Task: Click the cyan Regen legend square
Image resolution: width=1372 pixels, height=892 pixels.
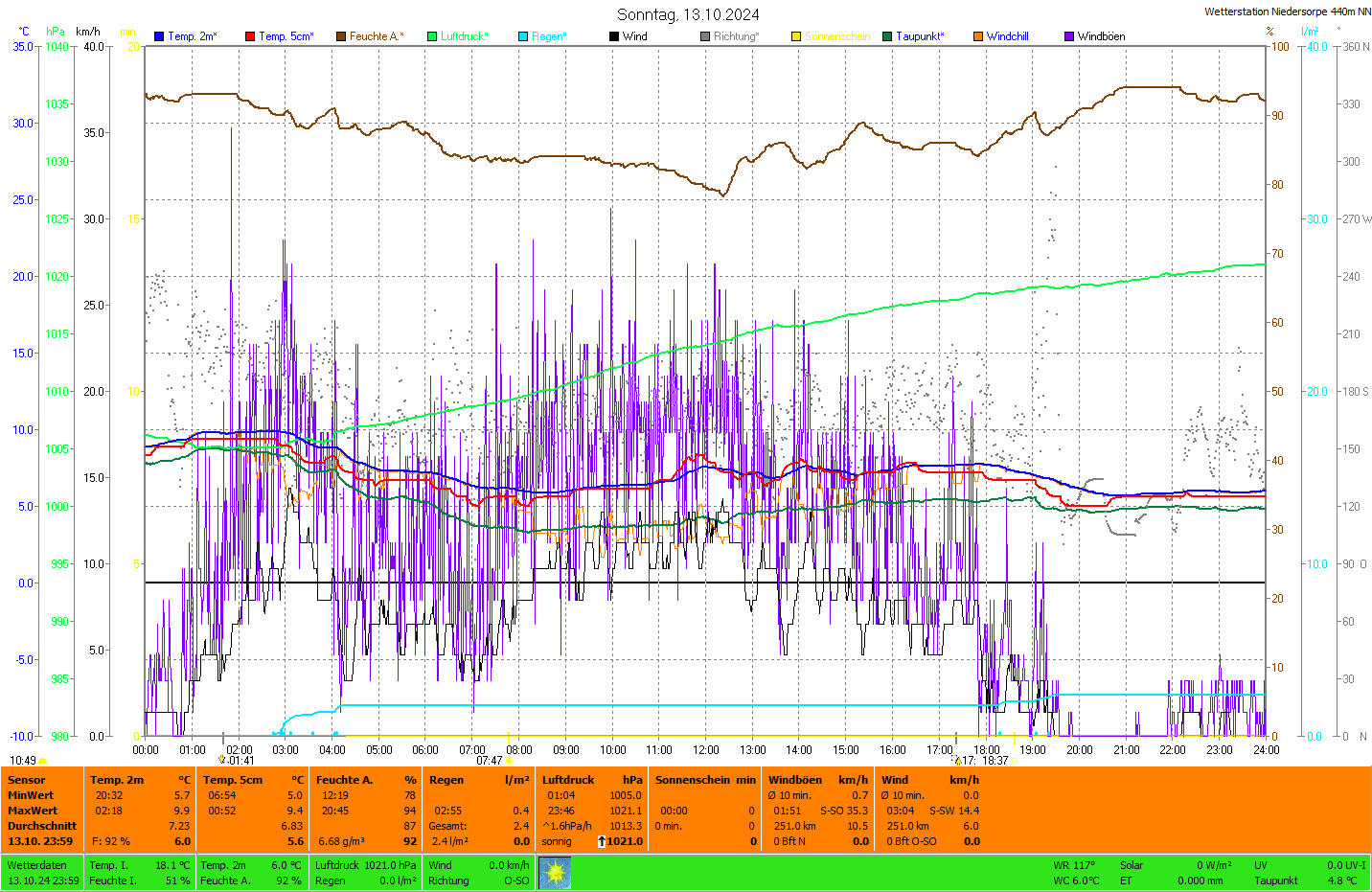Action: 523,36
